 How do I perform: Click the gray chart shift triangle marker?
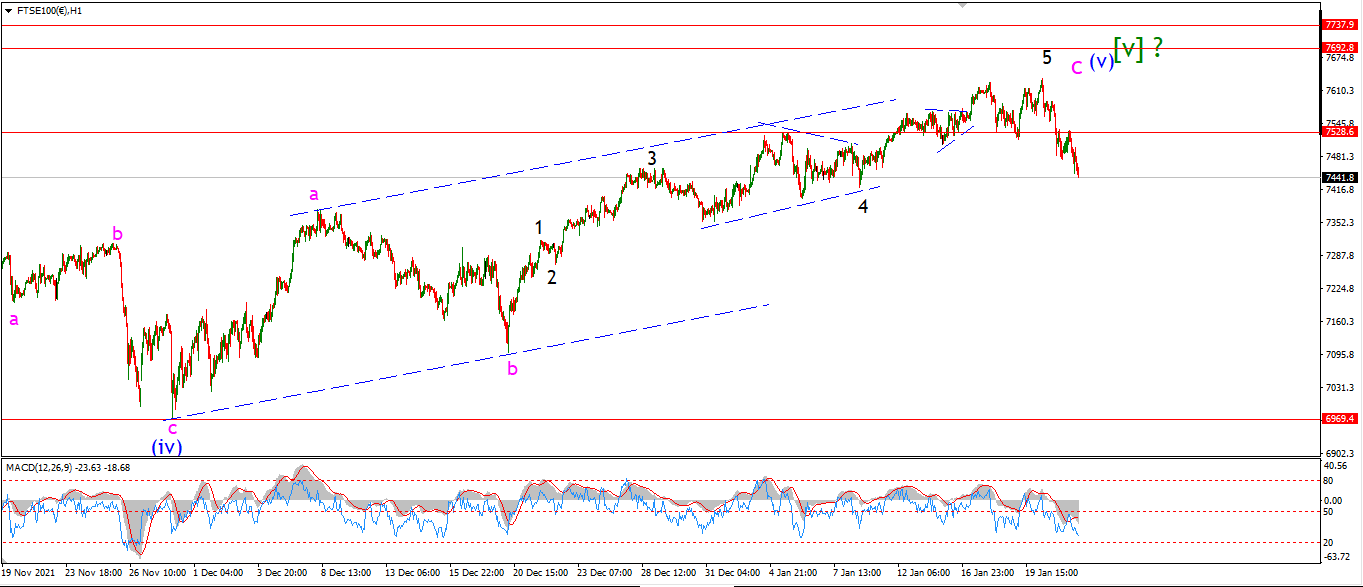click(x=964, y=4)
